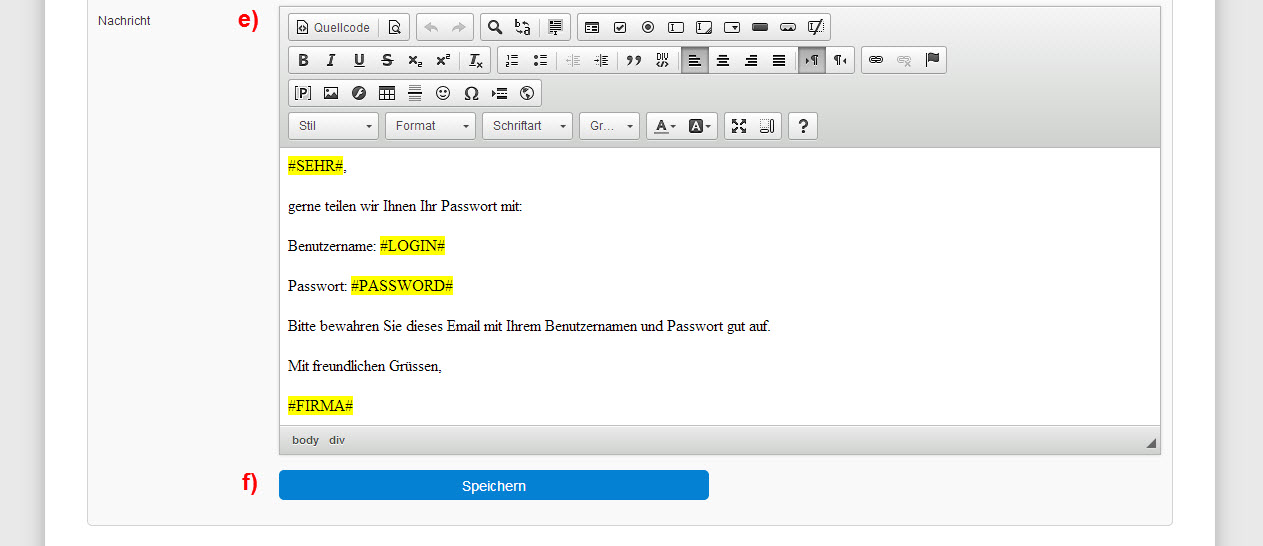This screenshot has width=1263, height=546.
Task: Insert a text field form element
Action: [676, 27]
